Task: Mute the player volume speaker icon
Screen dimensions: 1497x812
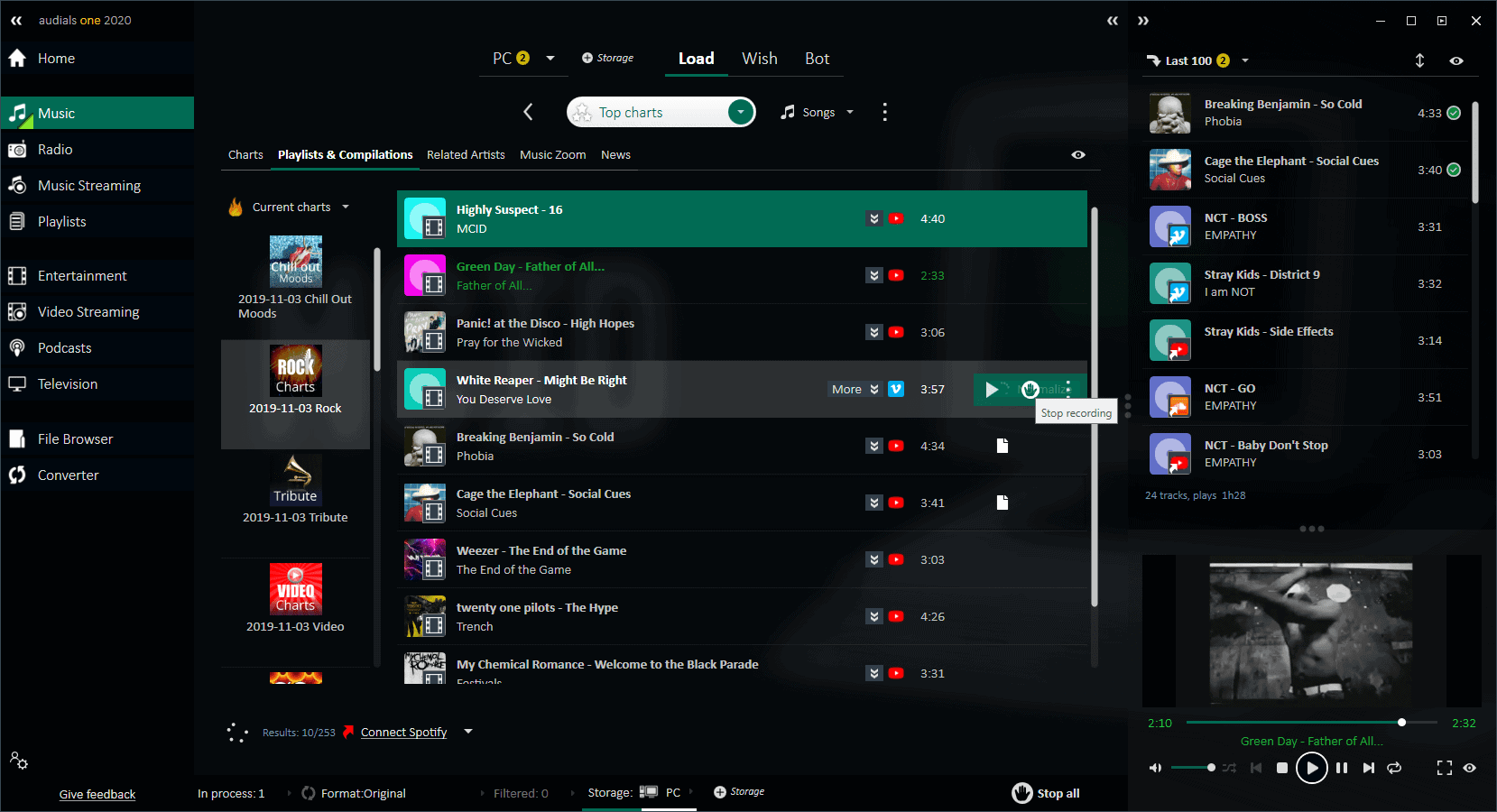Action: pos(1155,768)
